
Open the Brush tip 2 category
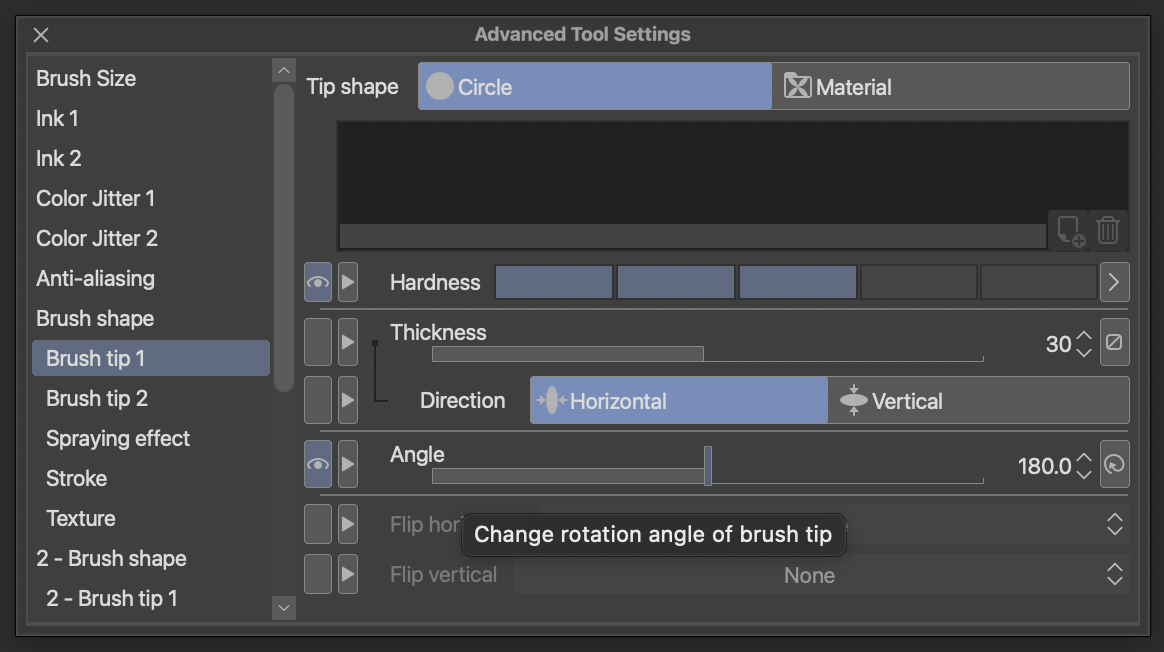(151, 398)
